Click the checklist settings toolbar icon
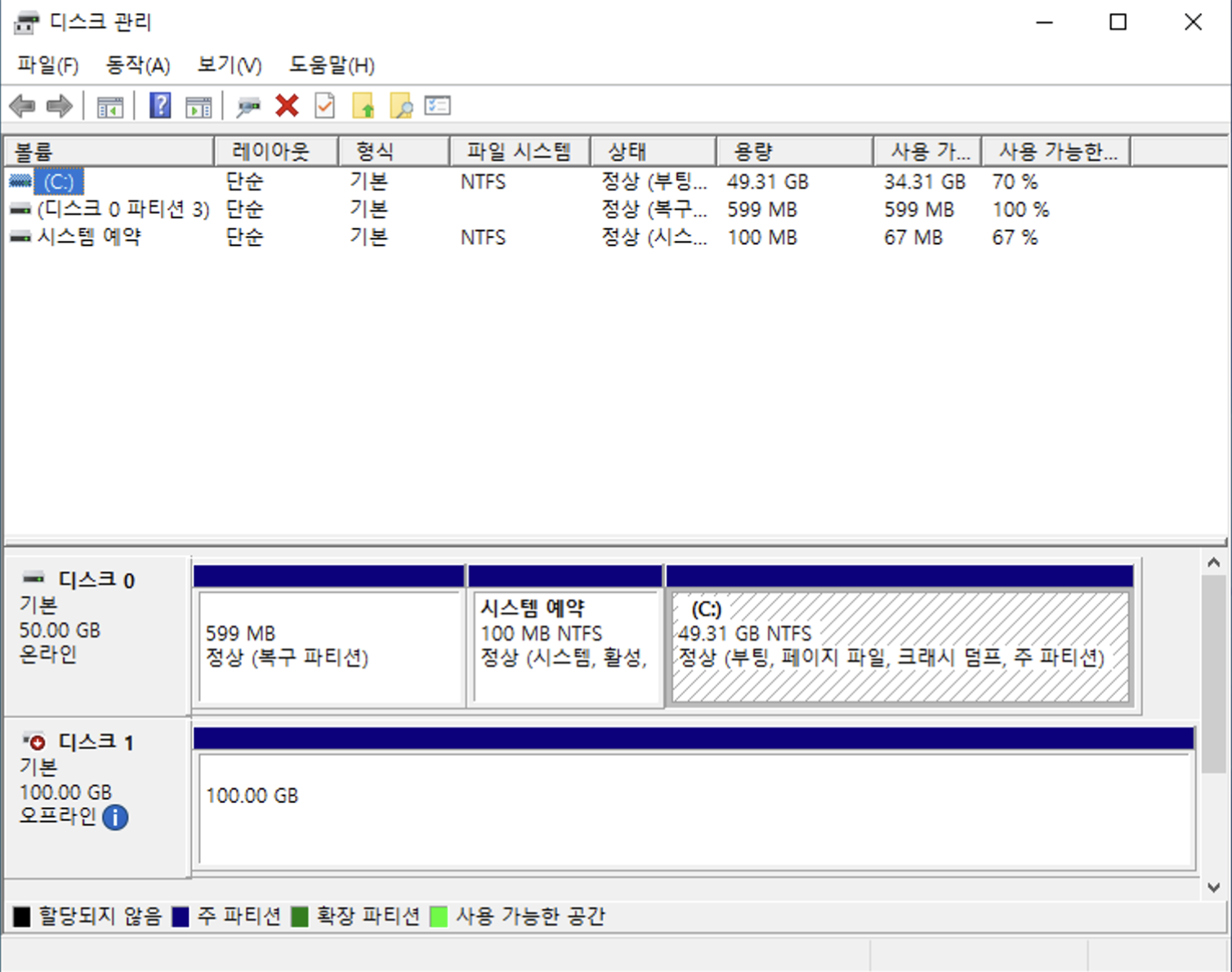 (438, 105)
